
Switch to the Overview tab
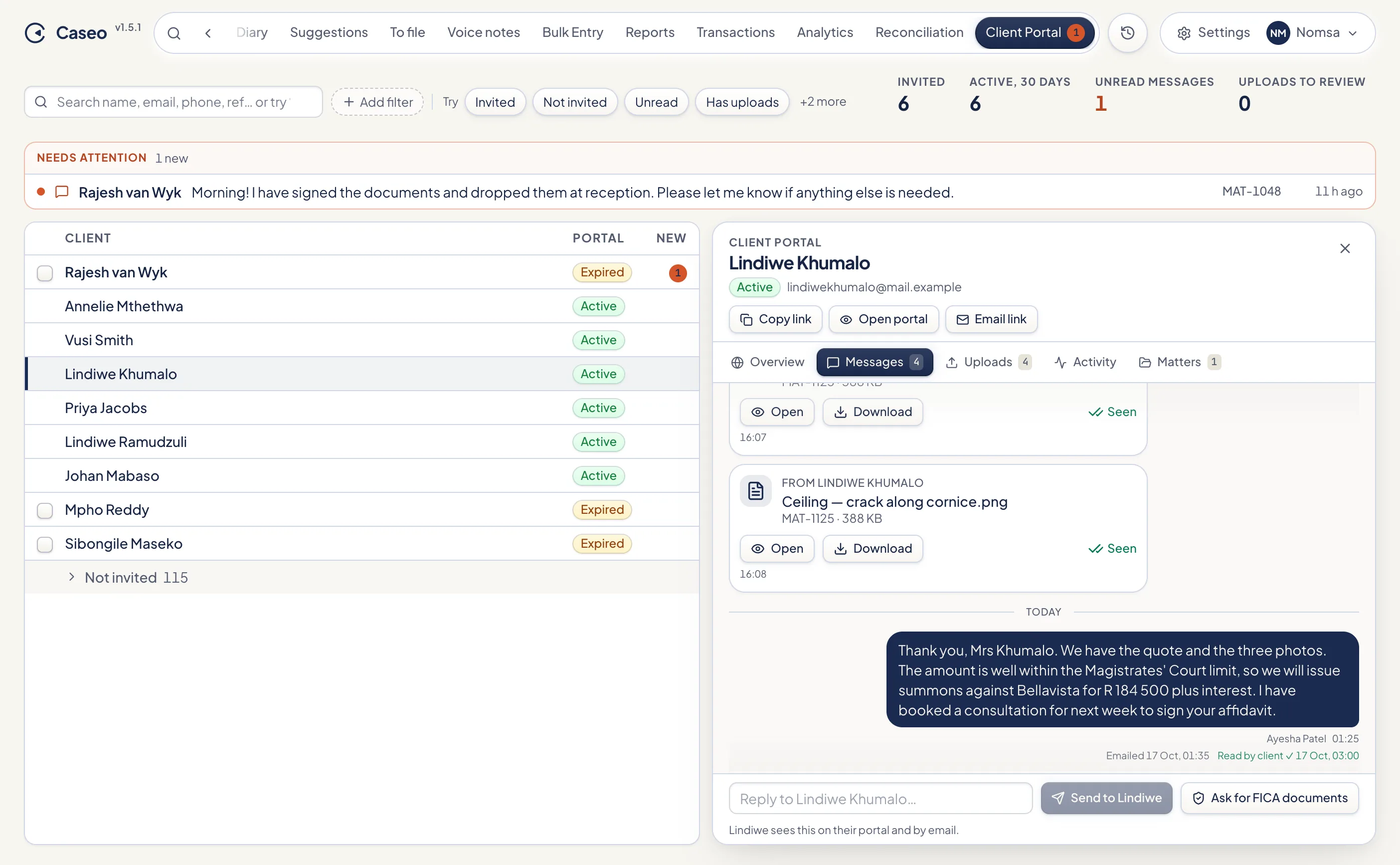767,362
